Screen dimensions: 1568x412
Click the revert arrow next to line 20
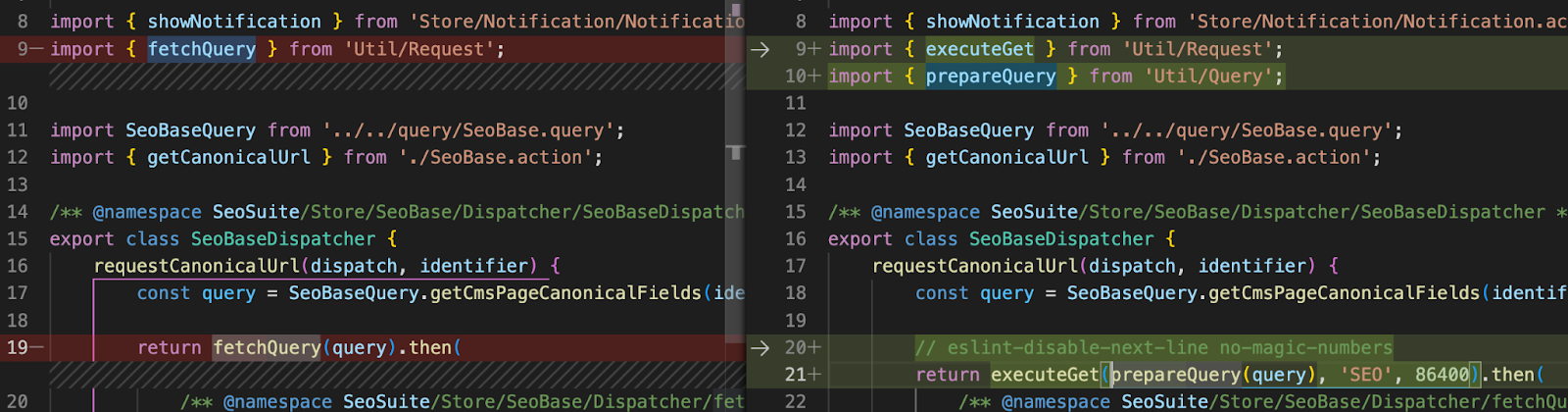(759, 347)
